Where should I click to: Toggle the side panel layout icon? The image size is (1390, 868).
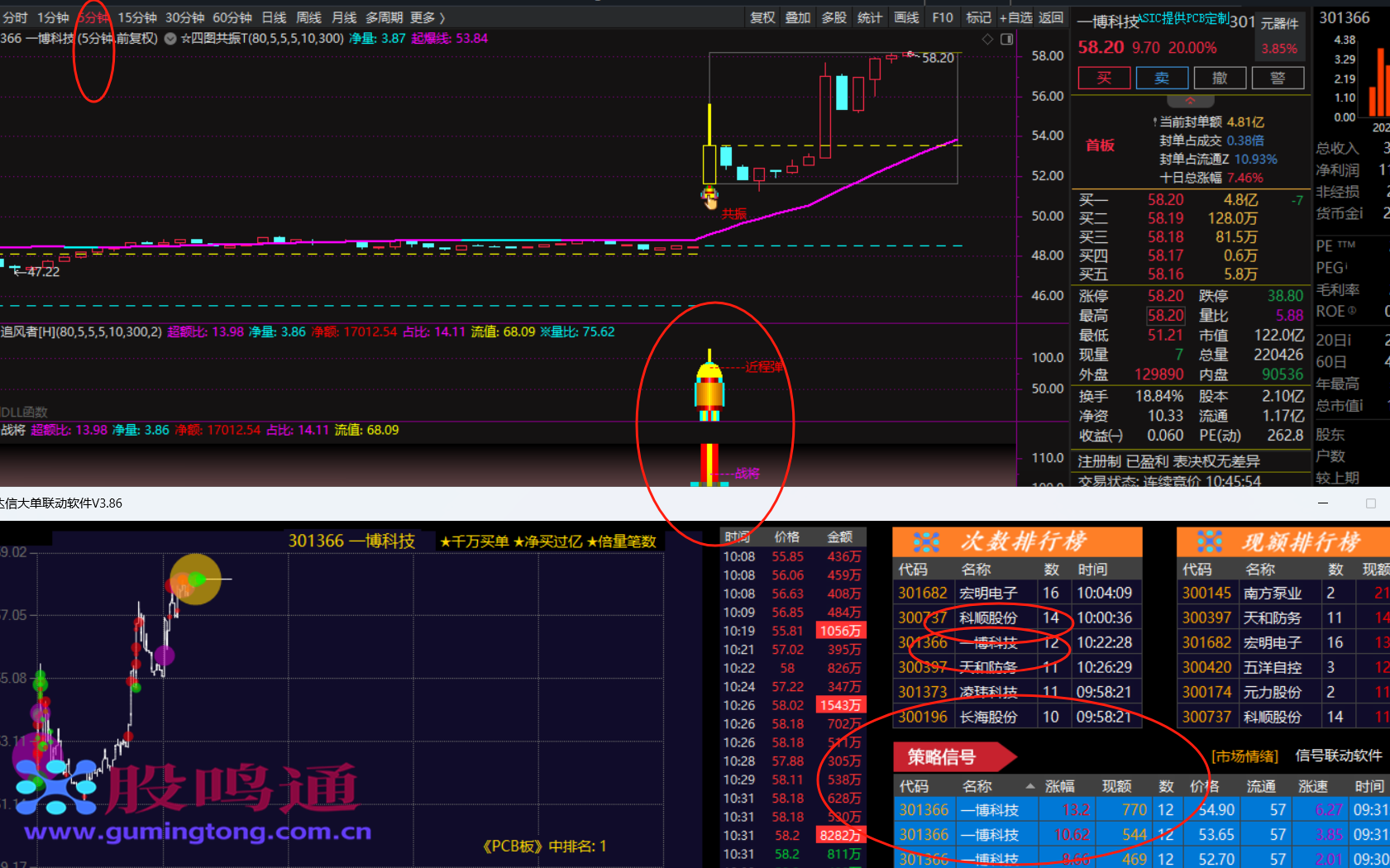1007,39
